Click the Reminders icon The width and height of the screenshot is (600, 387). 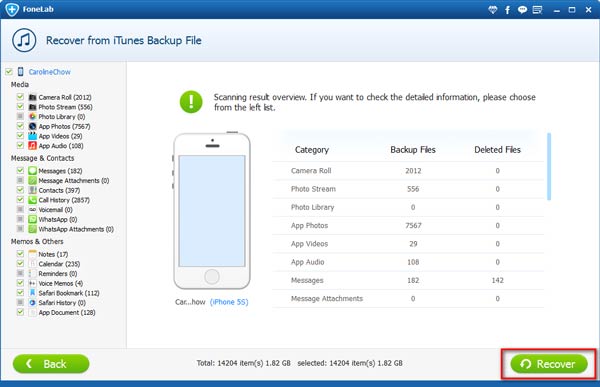pyautogui.click(x=33, y=273)
